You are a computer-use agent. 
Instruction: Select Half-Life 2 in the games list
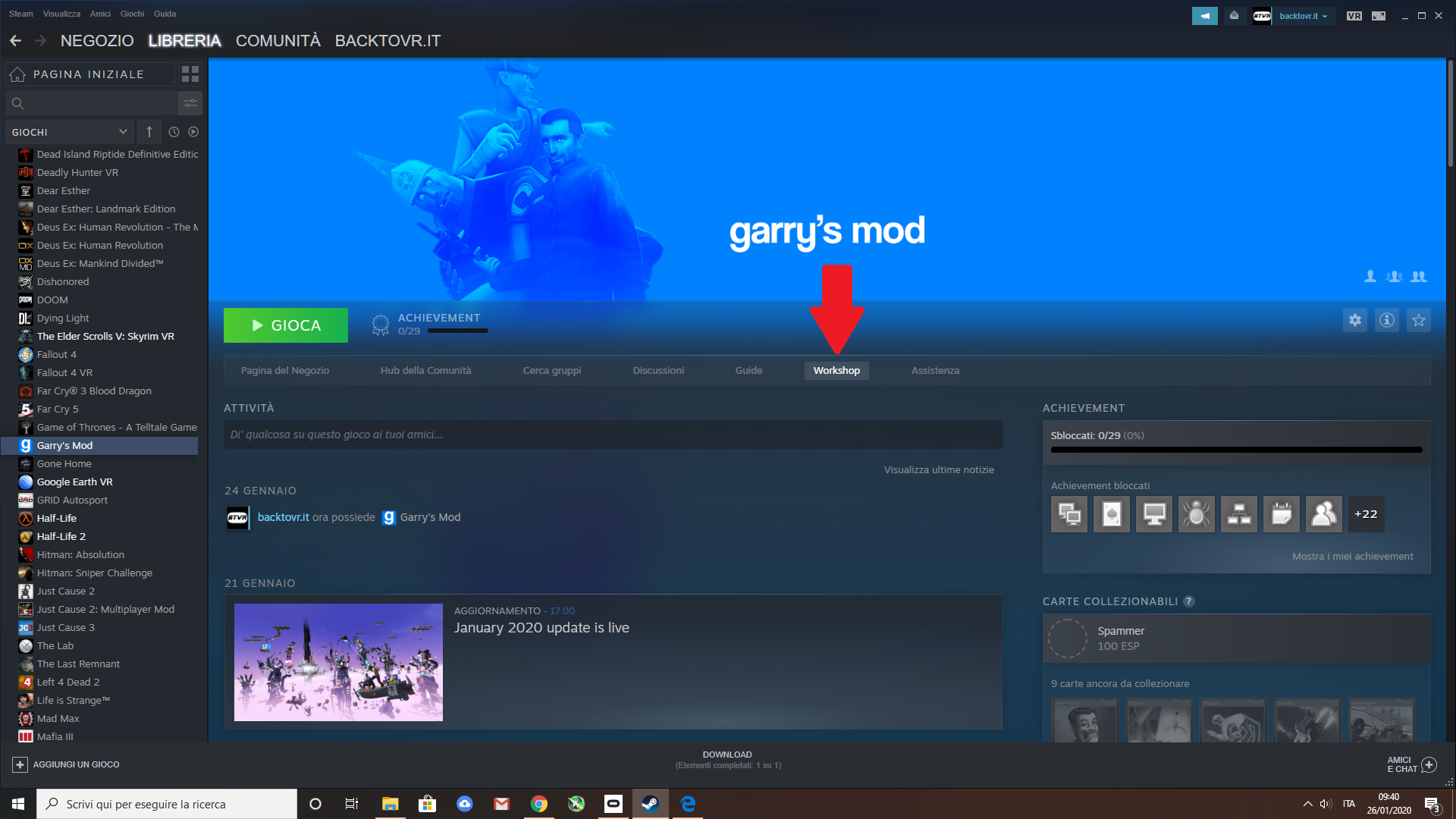(61, 537)
